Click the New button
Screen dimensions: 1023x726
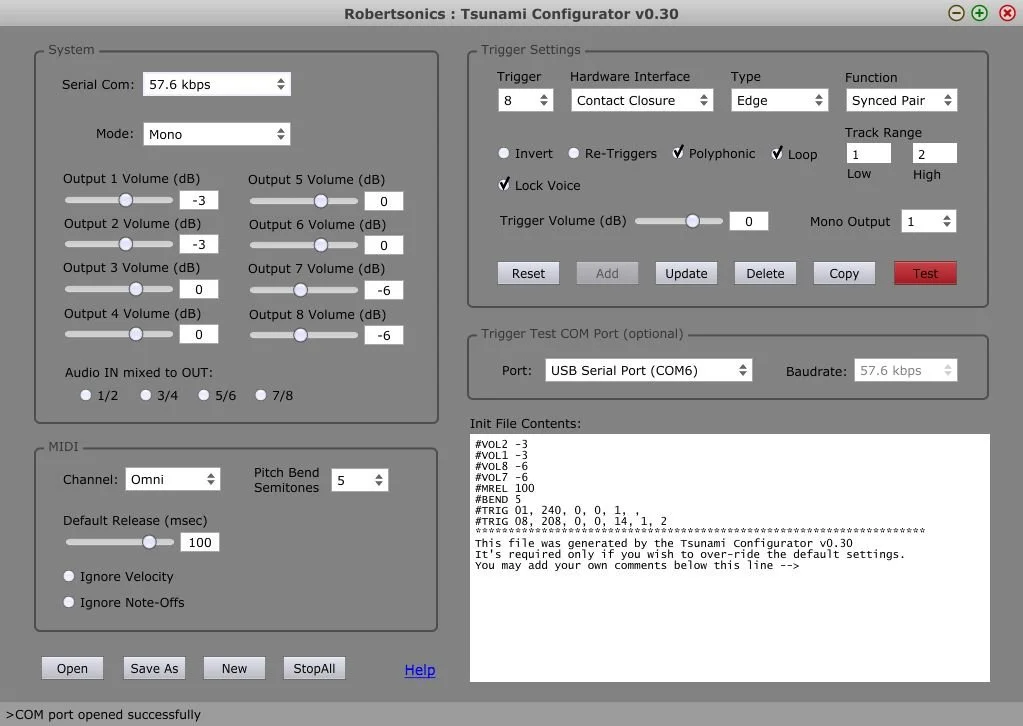(x=234, y=668)
